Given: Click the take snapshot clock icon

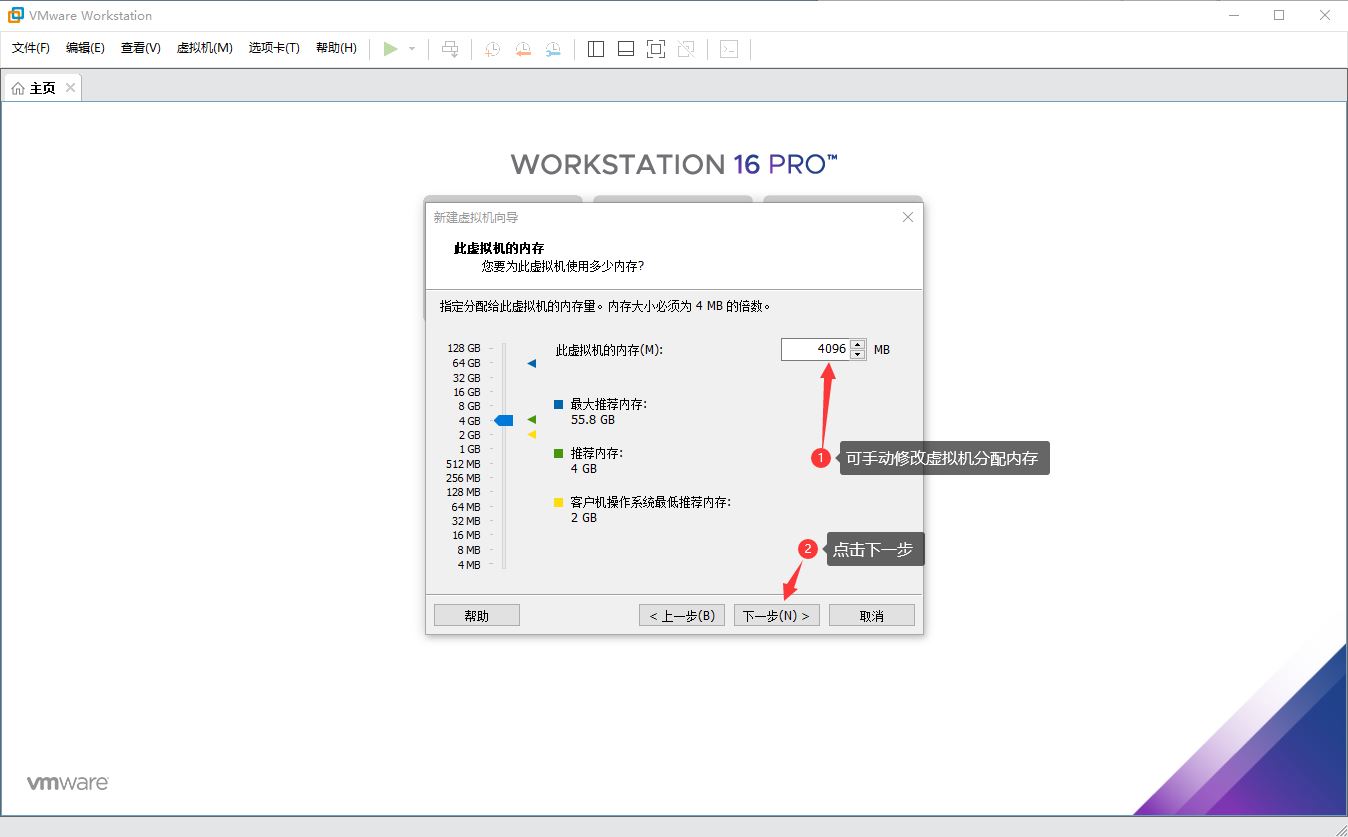Looking at the screenshot, I should (x=492, y=48).
